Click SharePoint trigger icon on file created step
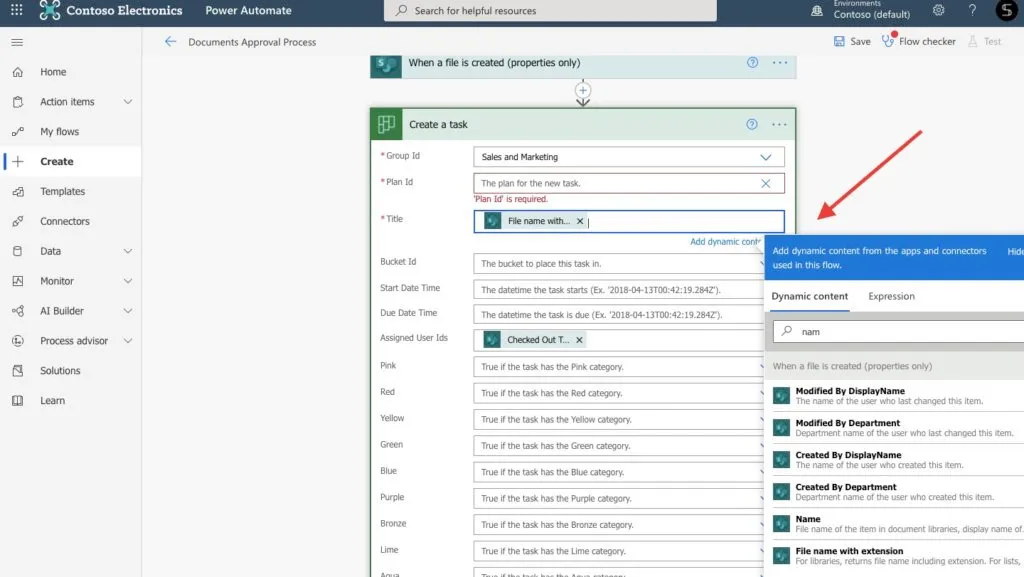Screen dimensions: 1024x577 coord(386,66)
